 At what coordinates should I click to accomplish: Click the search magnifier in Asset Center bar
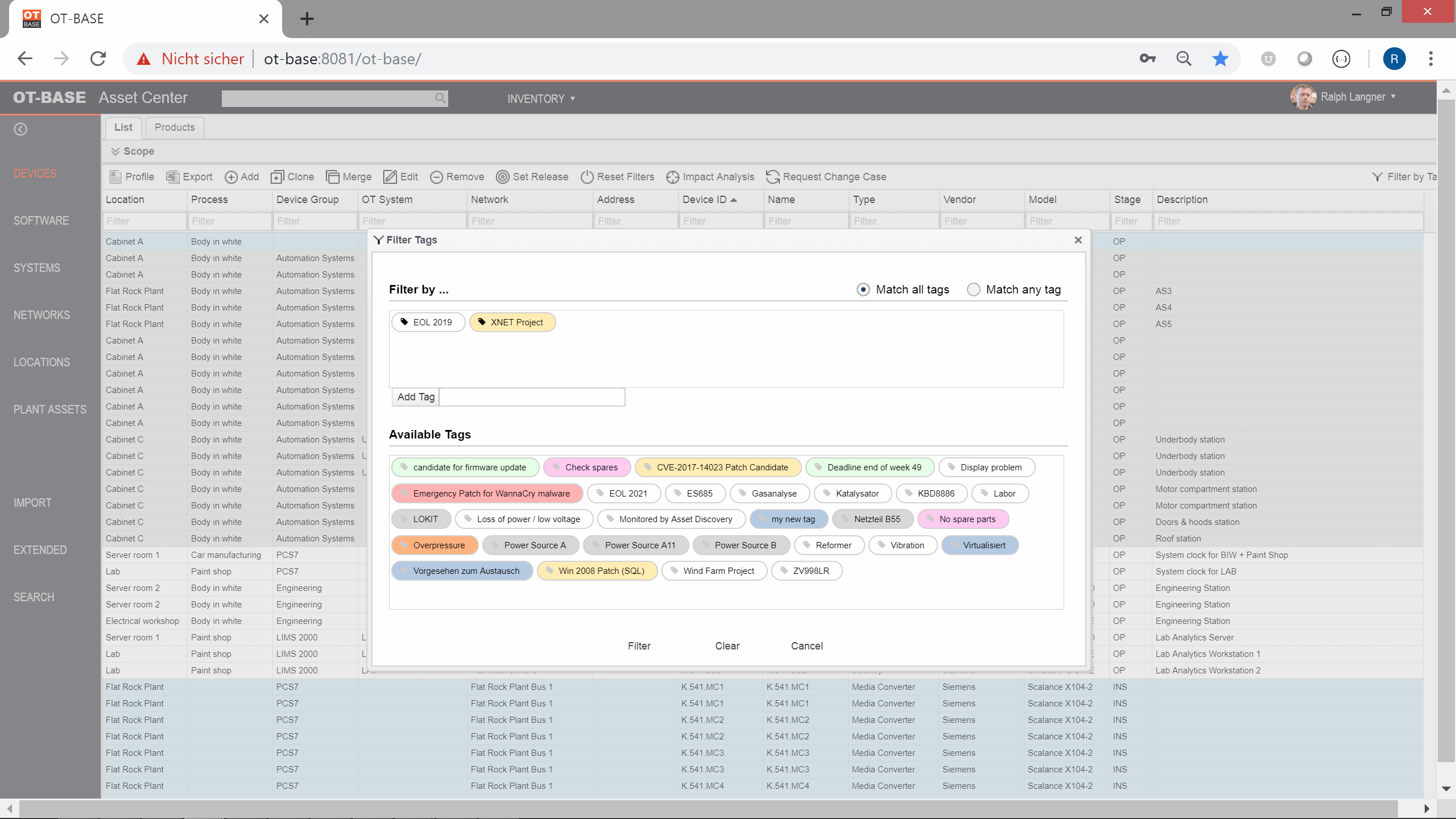[440, 98]
